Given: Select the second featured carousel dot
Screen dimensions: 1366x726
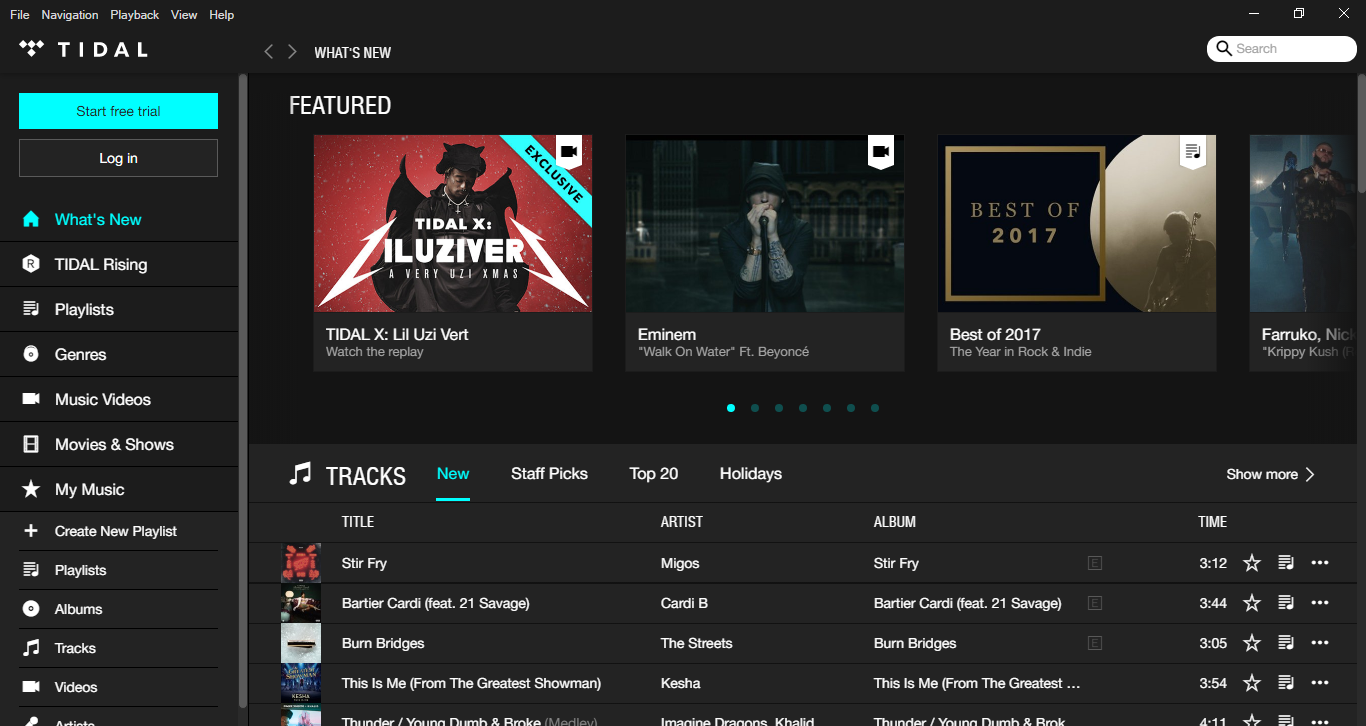Looking at the screenshot, I should click(755, 408).
